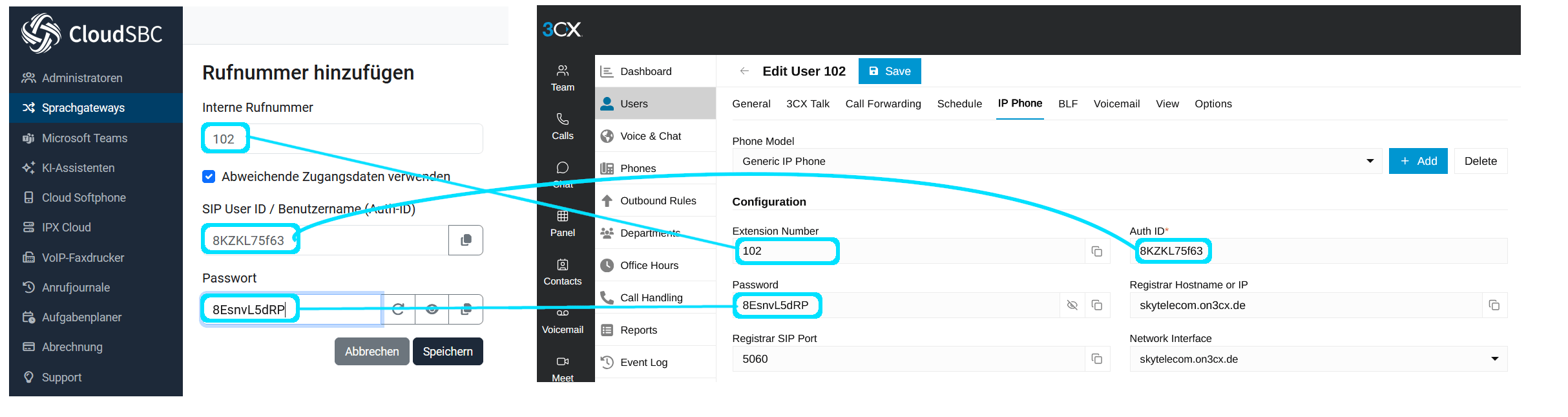
Task: Reveal the 3CX Password with crossed-eye icon
Action: point(1072,305)
